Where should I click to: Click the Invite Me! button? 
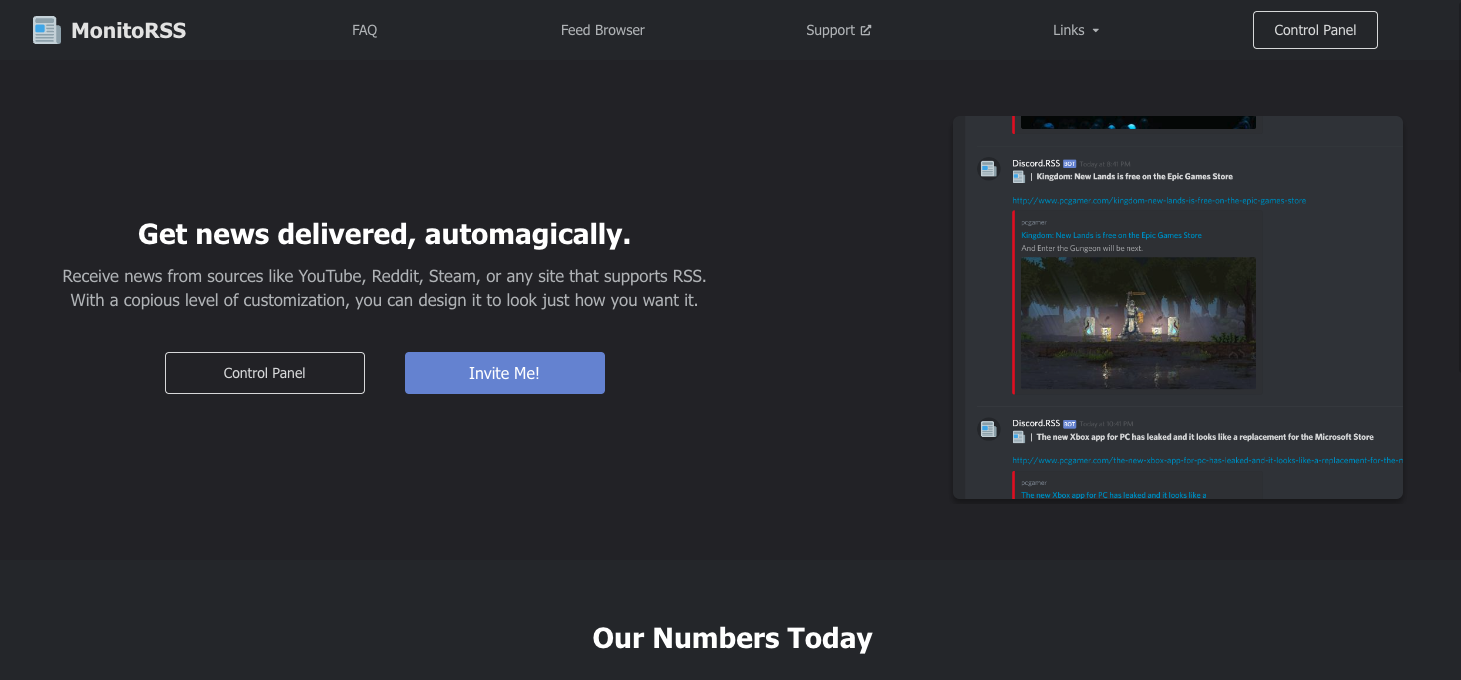(505, 373)
